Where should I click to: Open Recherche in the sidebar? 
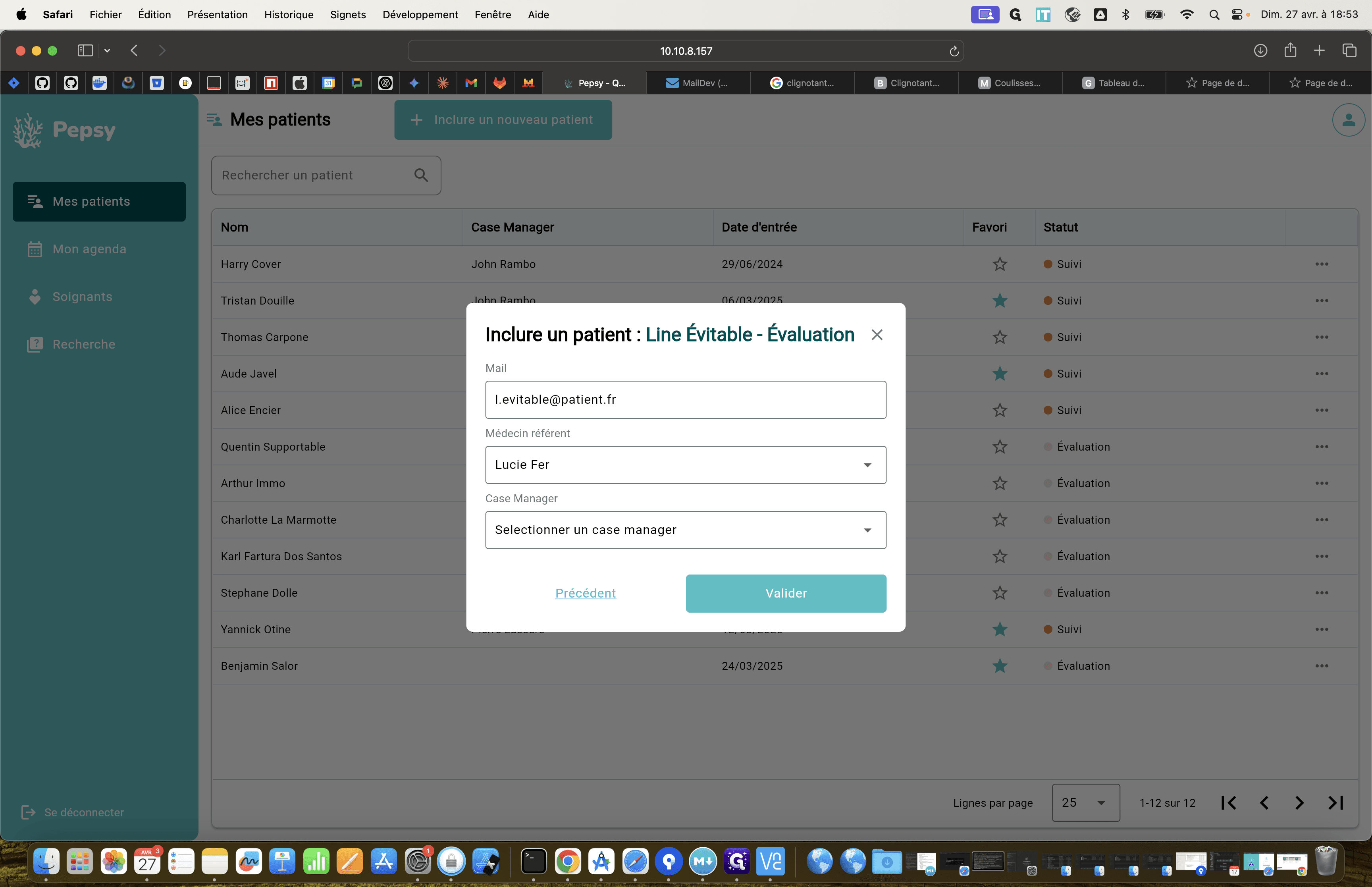(x=99, y=344)
